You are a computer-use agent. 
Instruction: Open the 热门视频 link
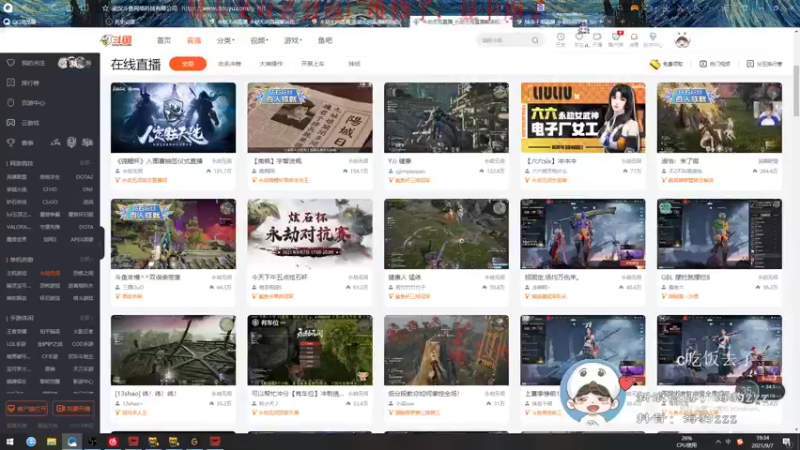715,64
